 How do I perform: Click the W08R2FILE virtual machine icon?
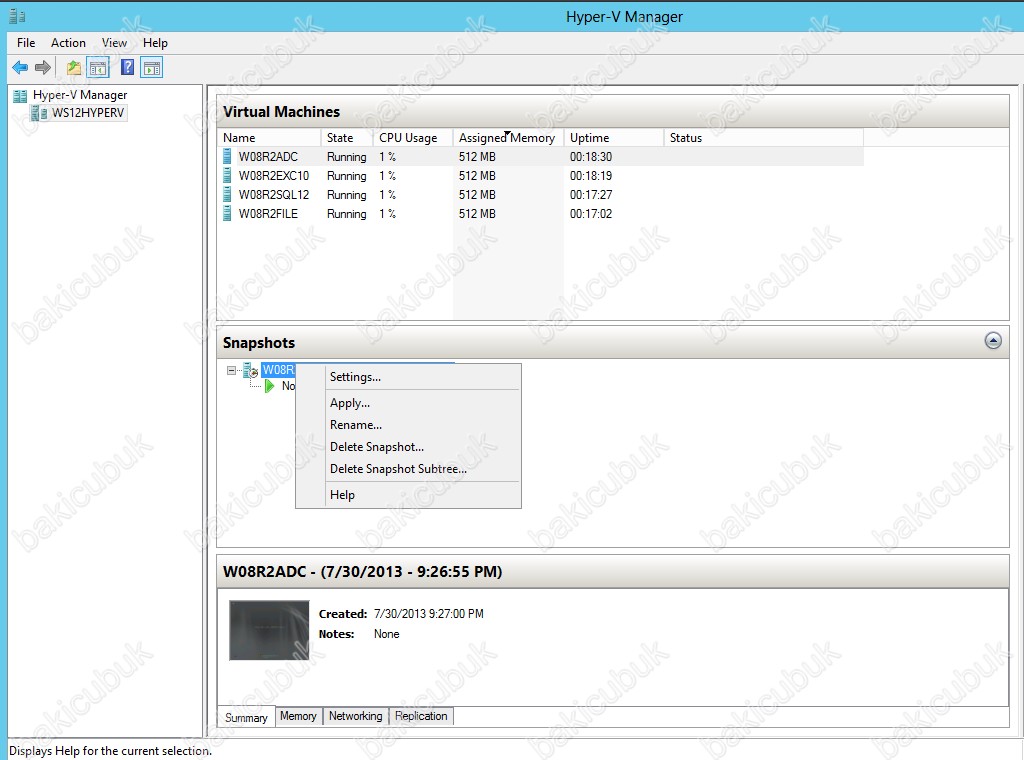(x=227, y=214)
